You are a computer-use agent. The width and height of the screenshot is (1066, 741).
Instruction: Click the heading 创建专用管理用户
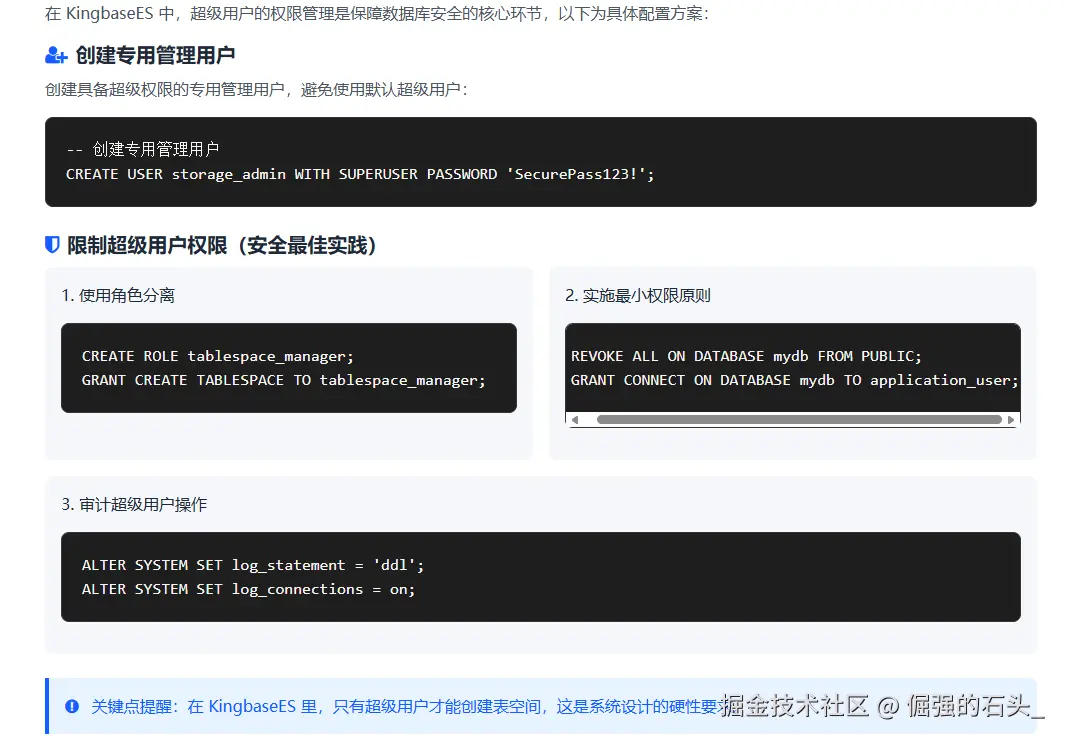155,55
